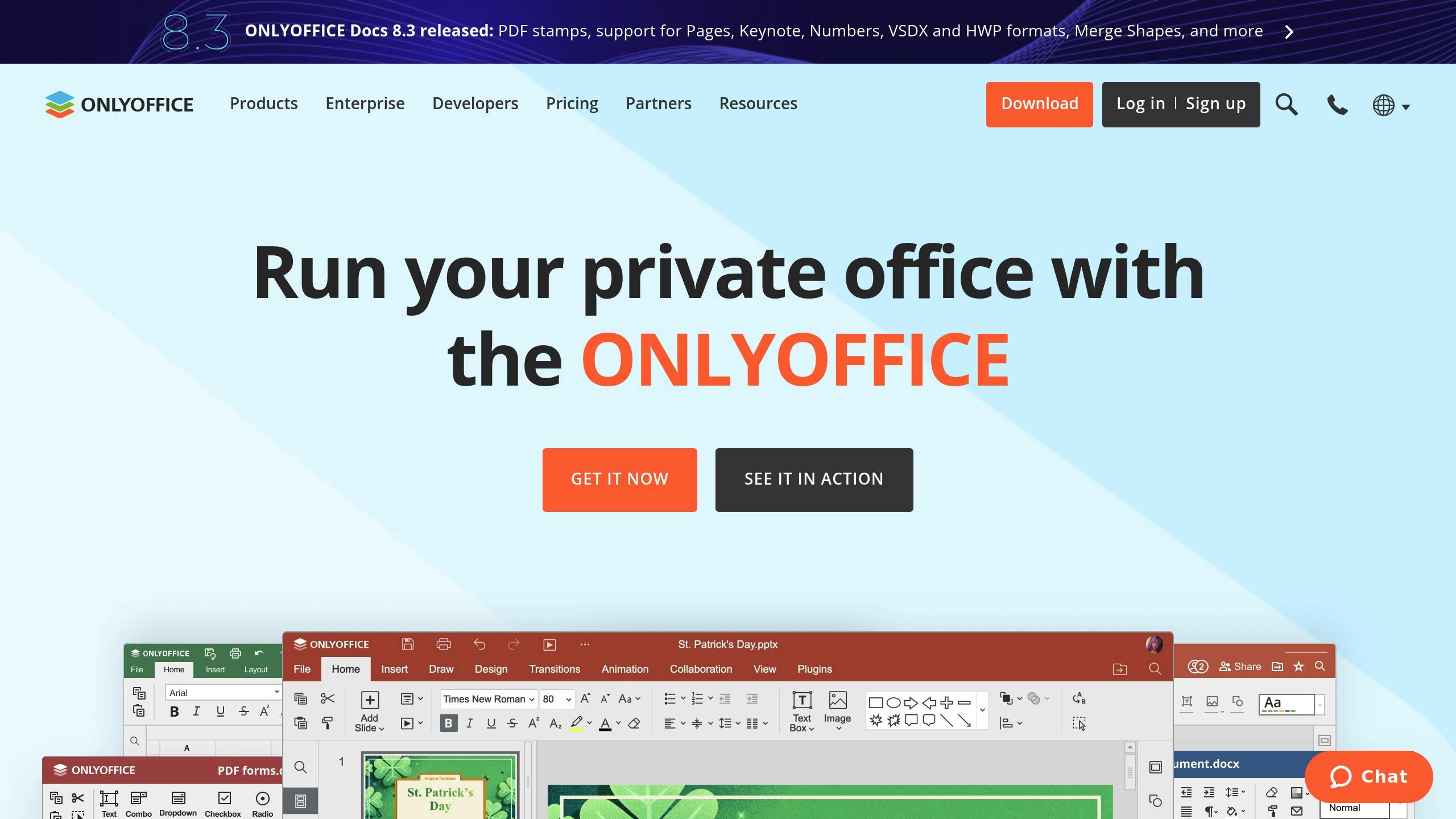Select the St. Patrick's Day slide thumbnail

440,786
